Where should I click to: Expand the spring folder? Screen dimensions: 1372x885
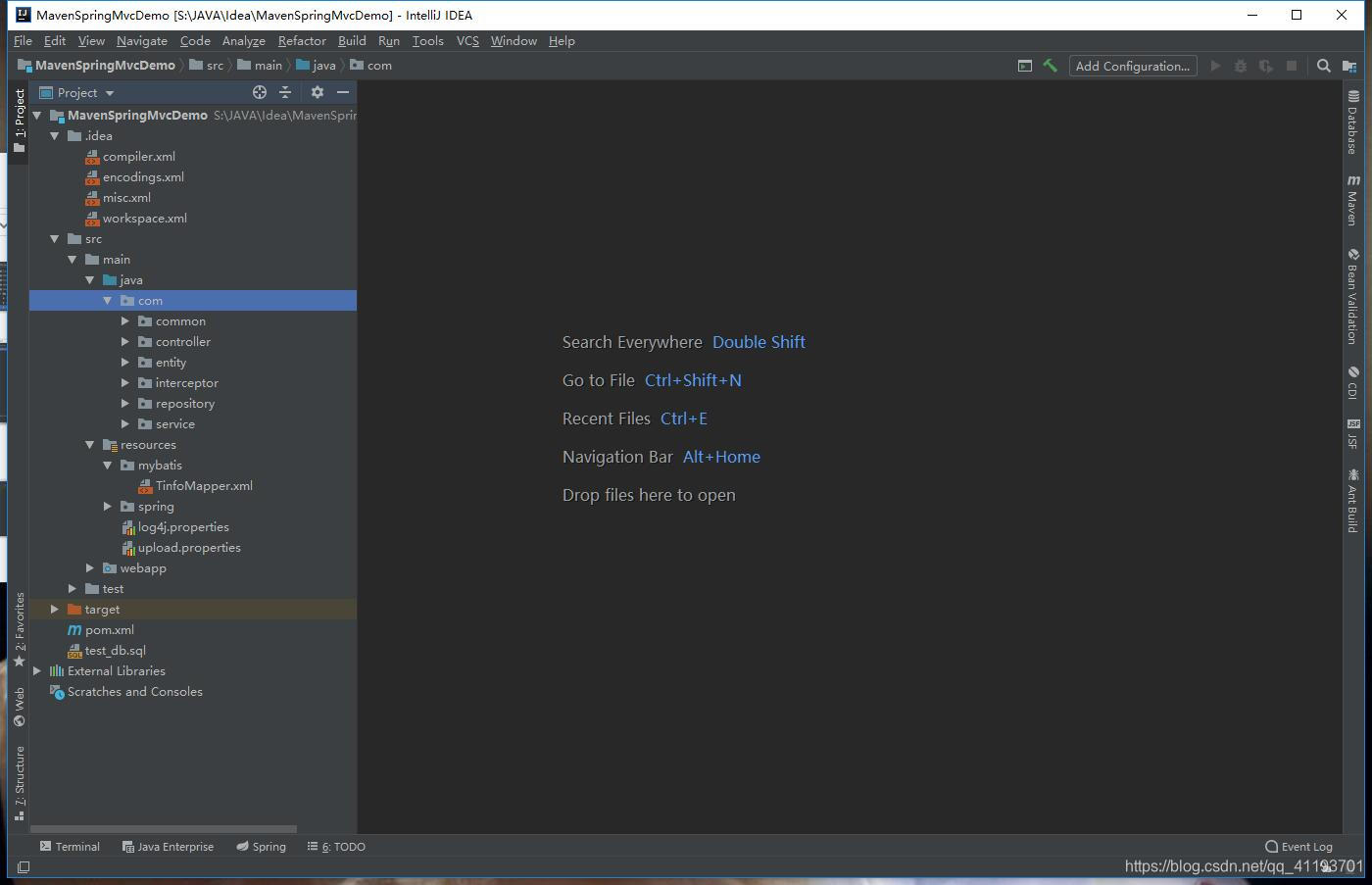(108, 507)
